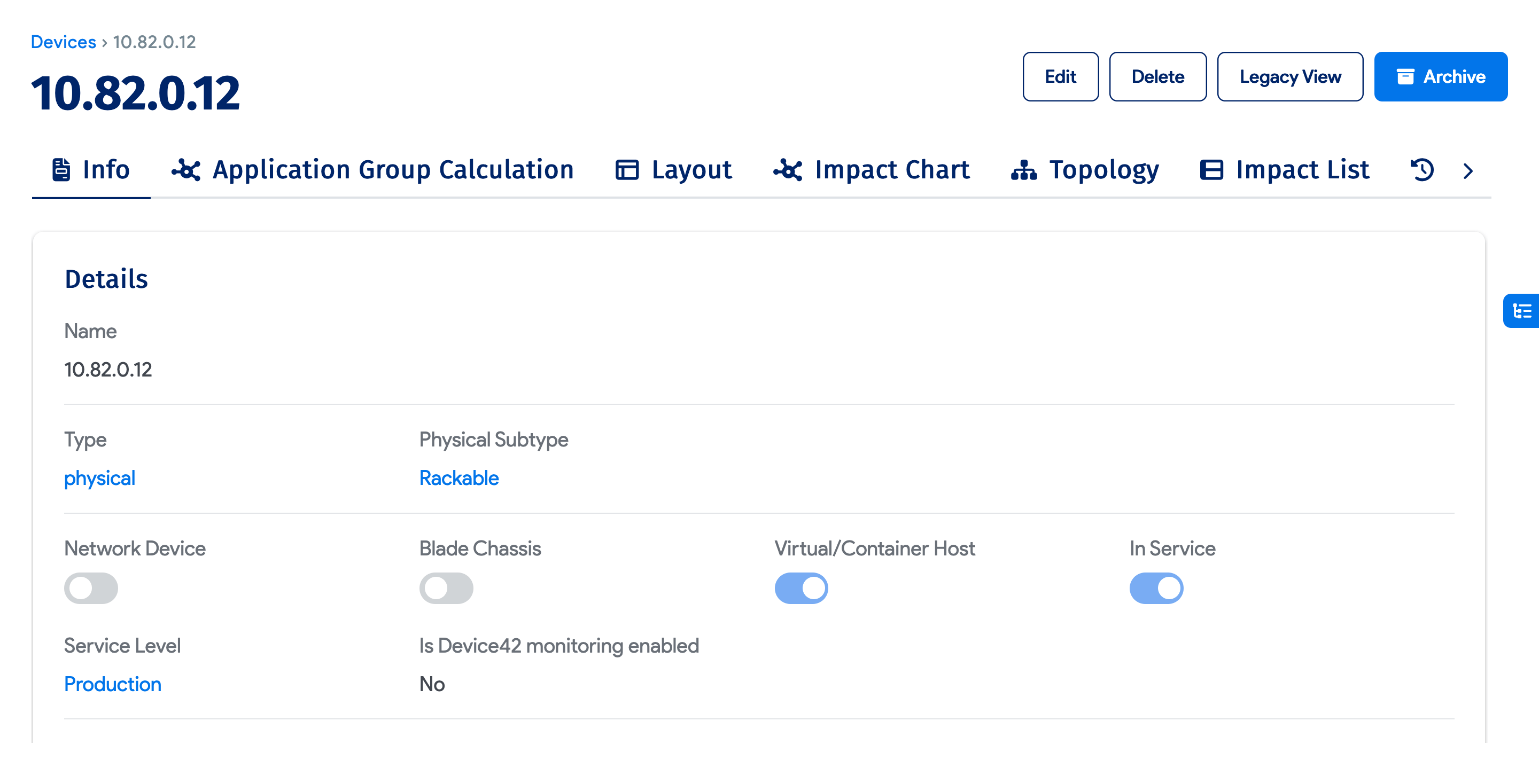Click the Impact Chart node icon
This screenshot has width=1539, height=784.
click(788, 170)
